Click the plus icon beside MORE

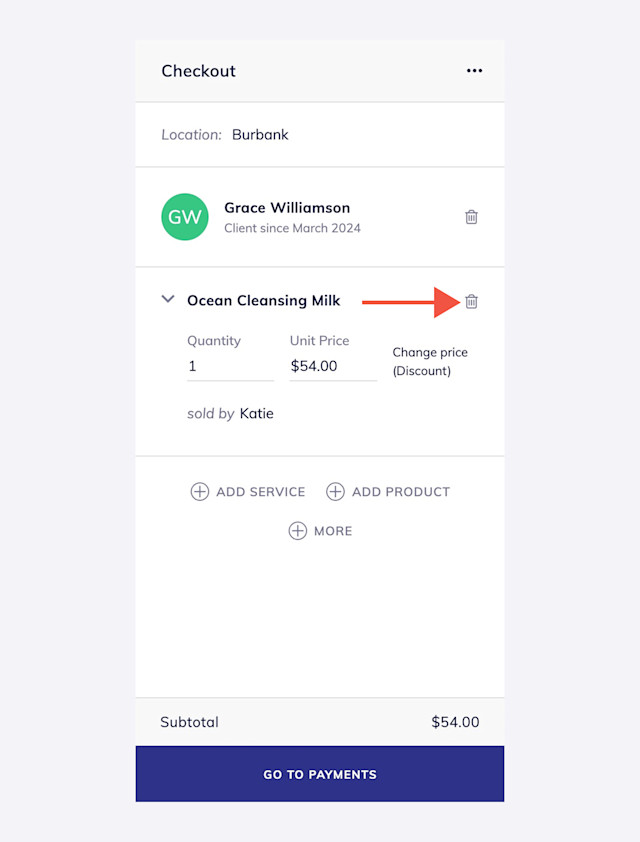pyautogui.click(x=298, y=531)
